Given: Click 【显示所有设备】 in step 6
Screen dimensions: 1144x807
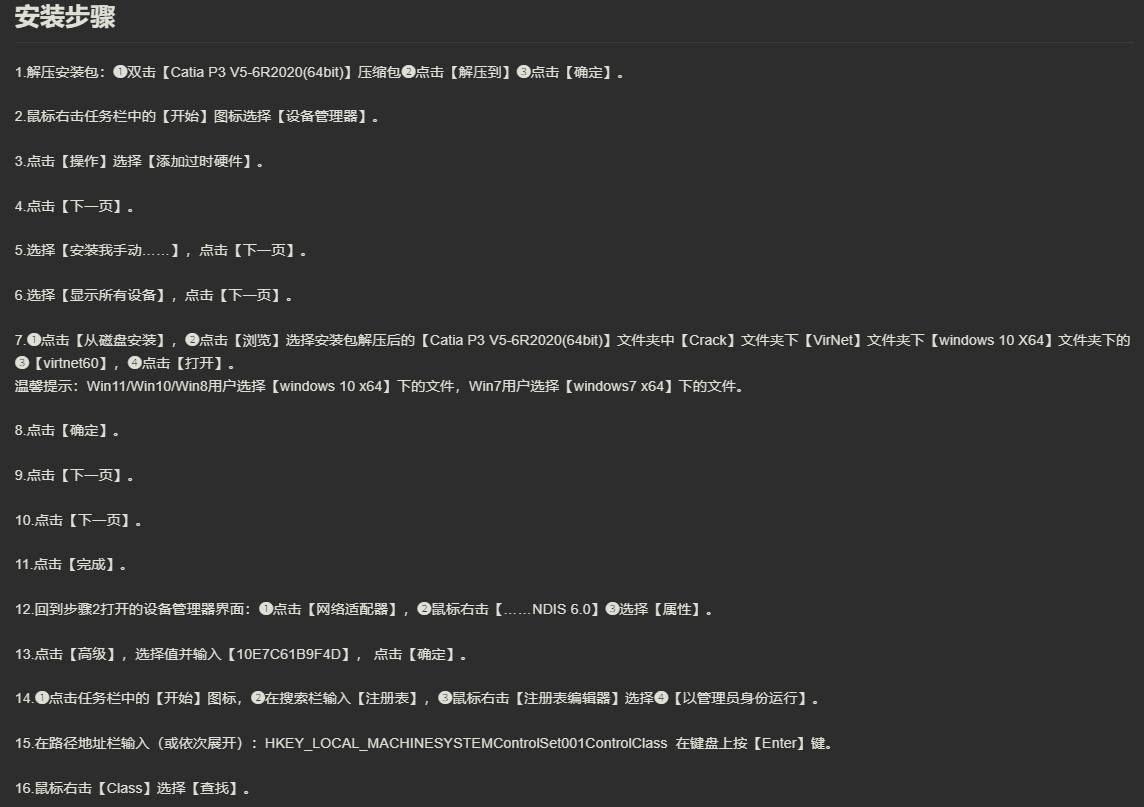Looking at the screenshot, I should point(112,296).
